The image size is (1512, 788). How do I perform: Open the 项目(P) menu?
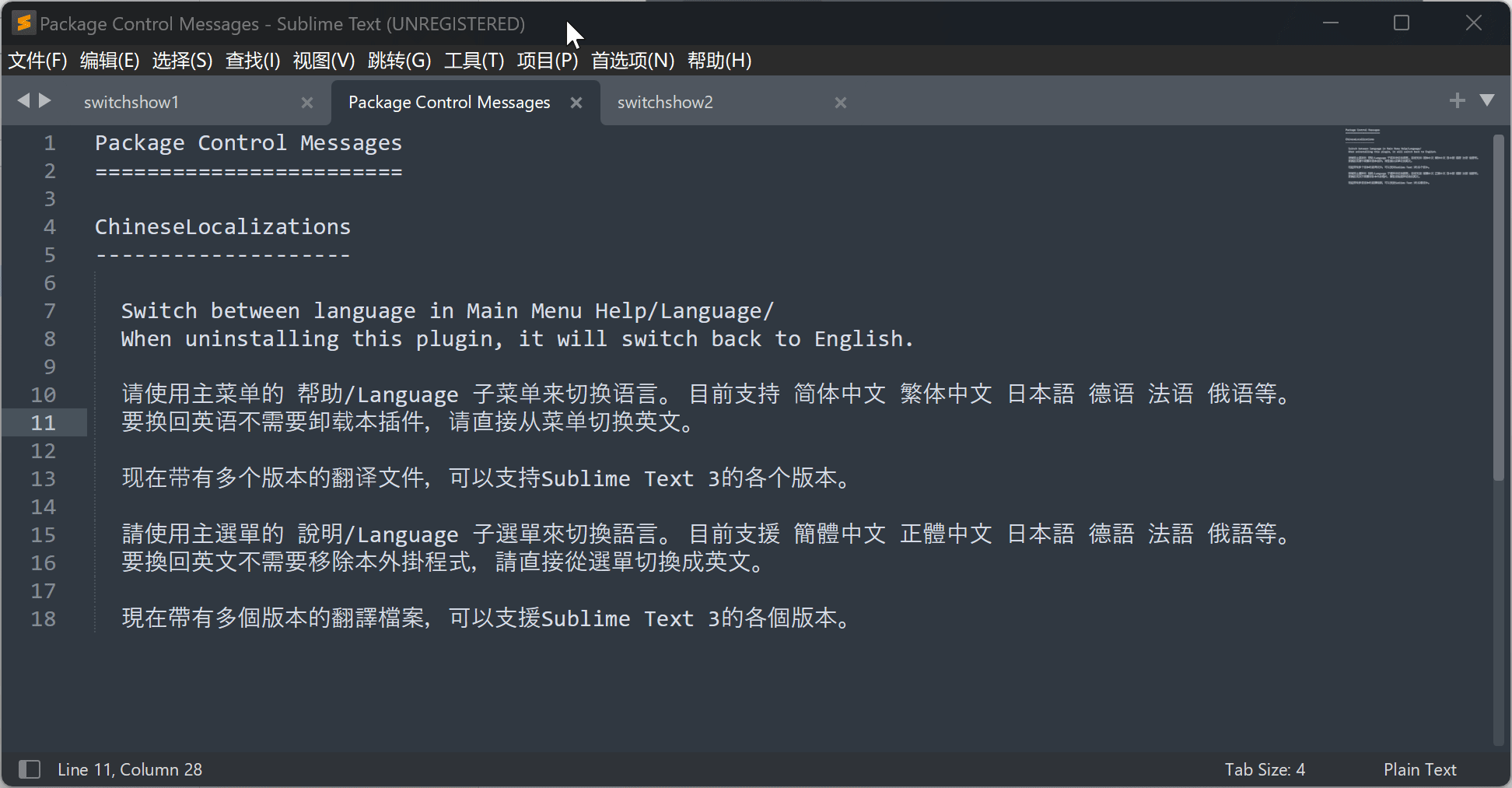pyautogui.click(x=548, y=61)
